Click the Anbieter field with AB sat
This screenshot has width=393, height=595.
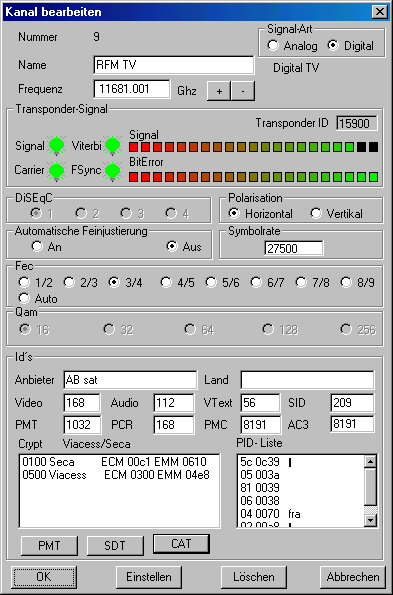coord(130,380)
